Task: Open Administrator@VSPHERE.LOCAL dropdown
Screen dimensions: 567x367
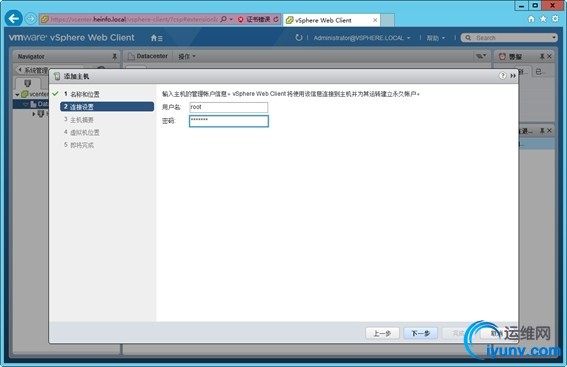Action: (x=362, y=38)
